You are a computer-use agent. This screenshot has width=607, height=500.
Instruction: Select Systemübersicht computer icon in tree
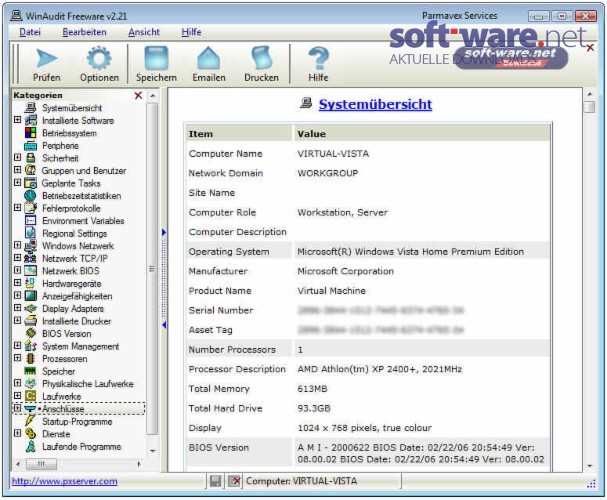pyautogui.click(x=31, y=108)
